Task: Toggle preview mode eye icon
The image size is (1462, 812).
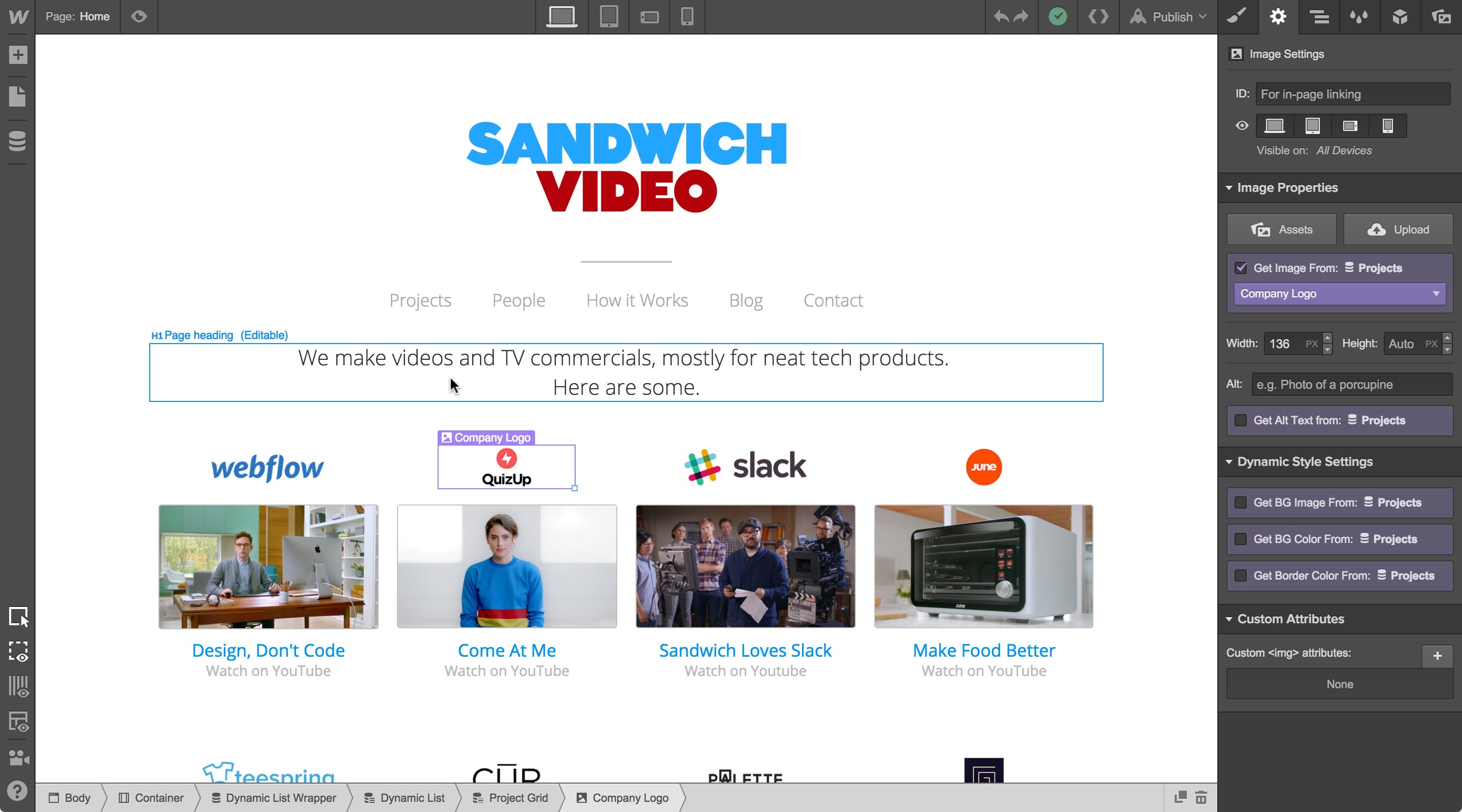Action: tap(139, 16)
